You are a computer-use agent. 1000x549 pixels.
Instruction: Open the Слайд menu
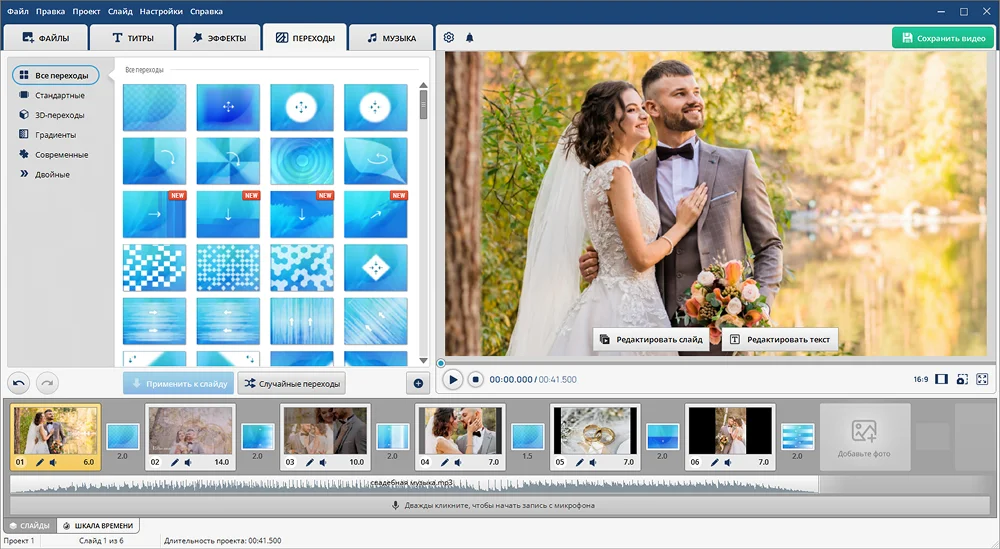pos(119,11)
